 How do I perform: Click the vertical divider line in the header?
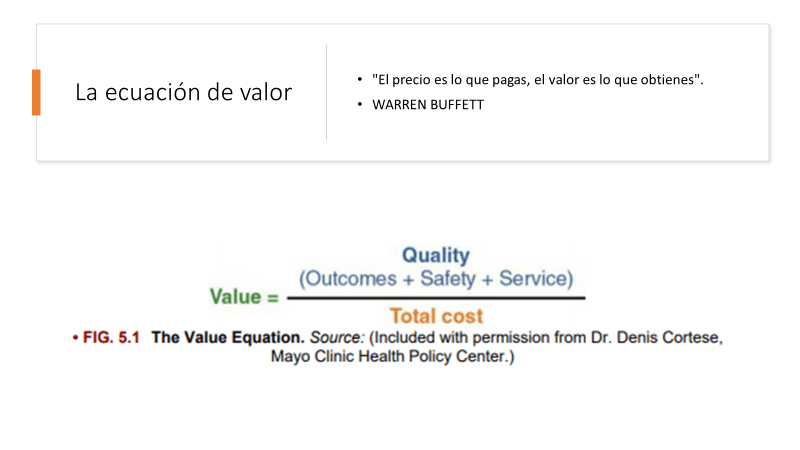[327, 92]
